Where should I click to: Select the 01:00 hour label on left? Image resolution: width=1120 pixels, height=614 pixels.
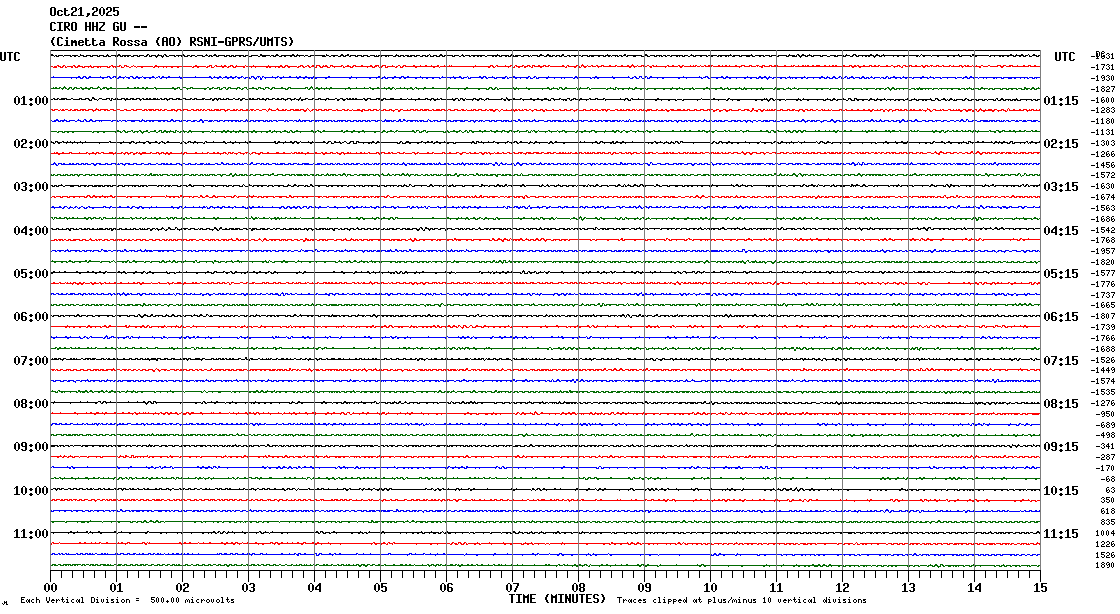(31, 101)
